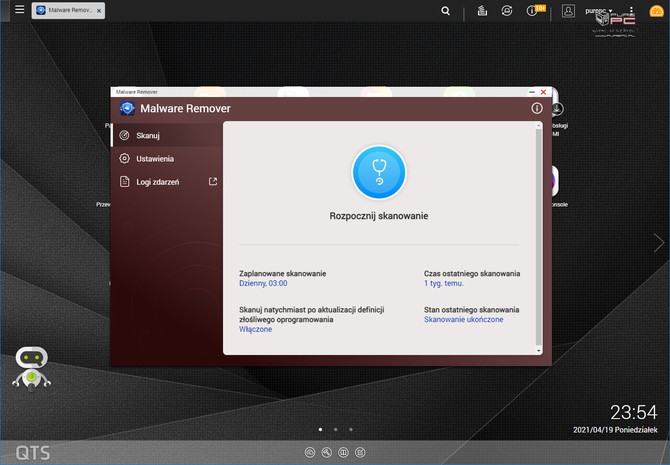
Task: Open the Qboost robot assistant
Action: [32, 368]
